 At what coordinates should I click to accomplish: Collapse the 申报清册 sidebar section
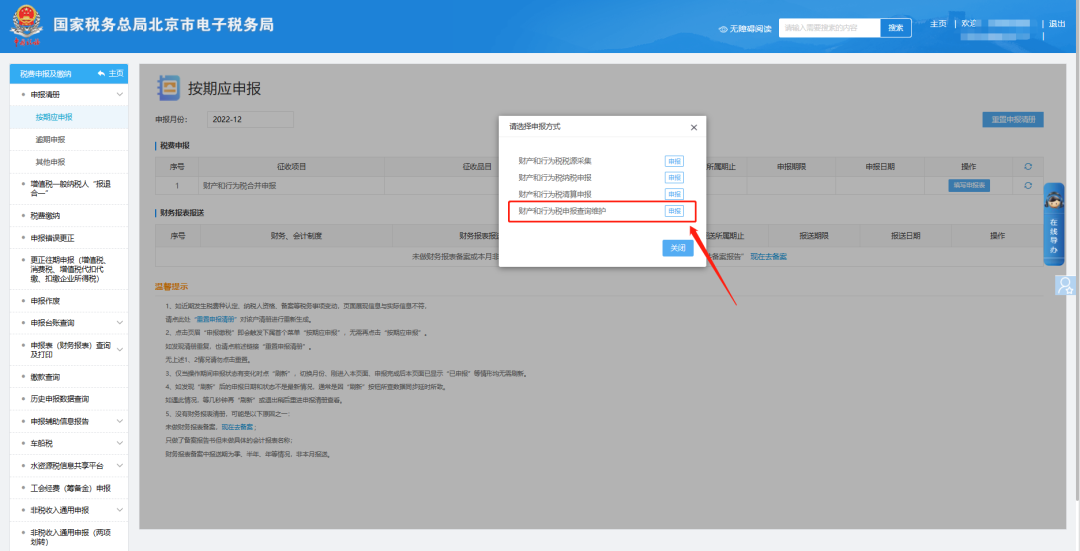point(120,95)
